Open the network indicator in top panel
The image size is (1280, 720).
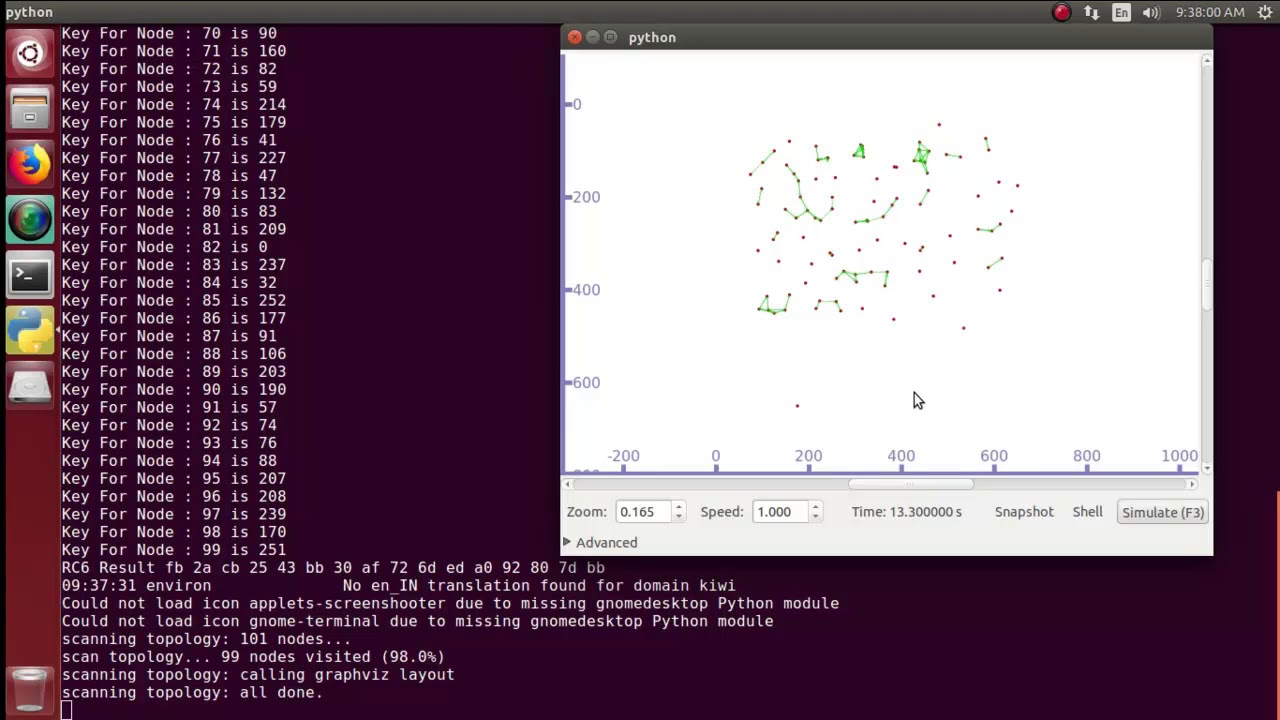(x=1091, y=12)
